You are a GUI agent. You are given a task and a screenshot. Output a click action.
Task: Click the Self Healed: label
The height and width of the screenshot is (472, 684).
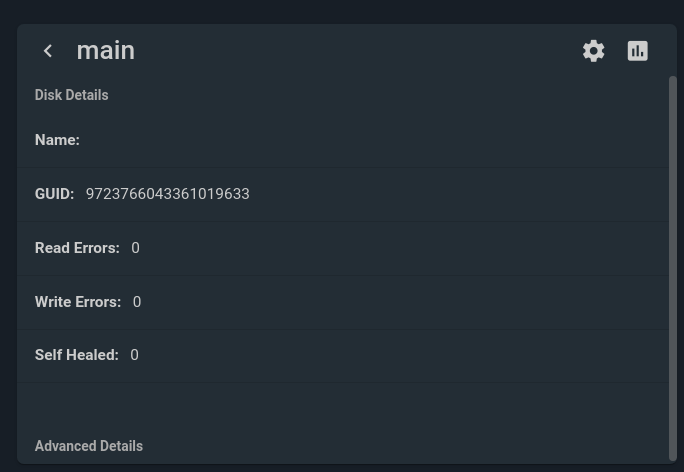click(x=77, y=355)
